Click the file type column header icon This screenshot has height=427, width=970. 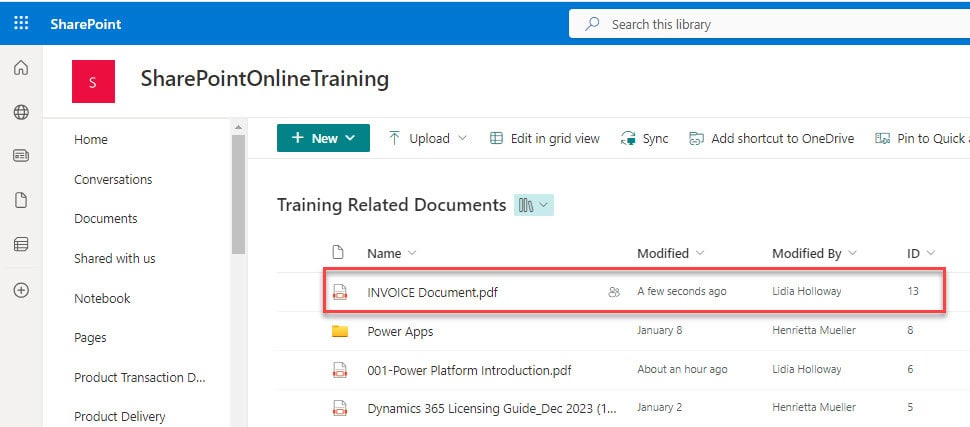(337, 252)
